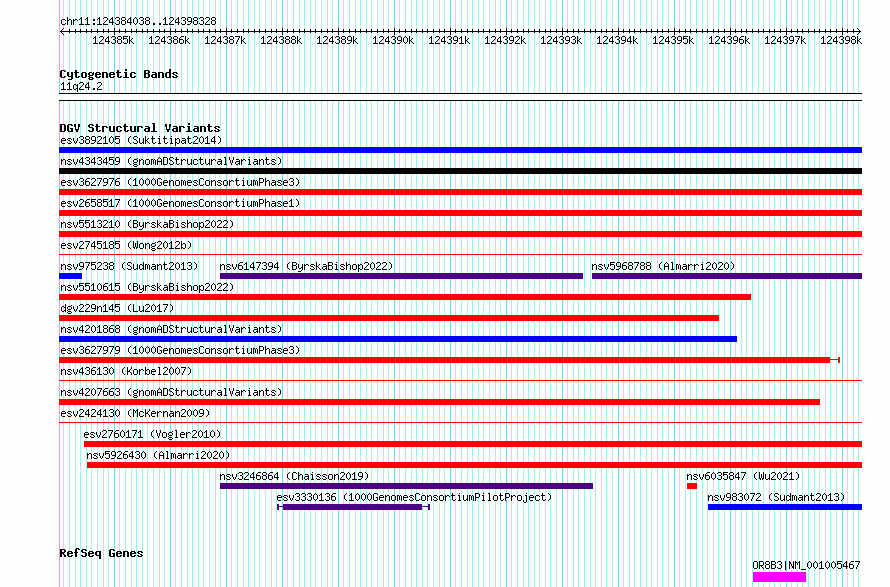Open esv2424130 (McKernan2009) label
Viewport: 890px width, 587px height.
[x=135, y=413]
